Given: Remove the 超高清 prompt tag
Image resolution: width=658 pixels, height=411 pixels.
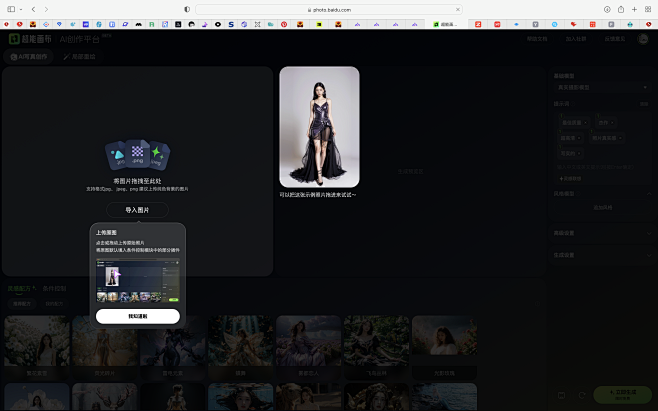Looking at the screenshot, I should tap(579, 138).
